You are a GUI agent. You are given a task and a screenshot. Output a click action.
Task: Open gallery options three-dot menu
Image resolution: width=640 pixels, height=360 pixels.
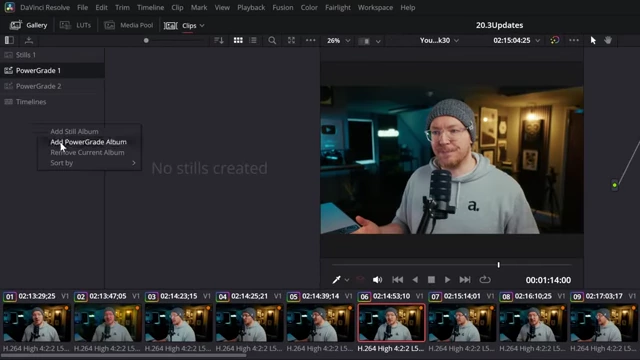311,40
